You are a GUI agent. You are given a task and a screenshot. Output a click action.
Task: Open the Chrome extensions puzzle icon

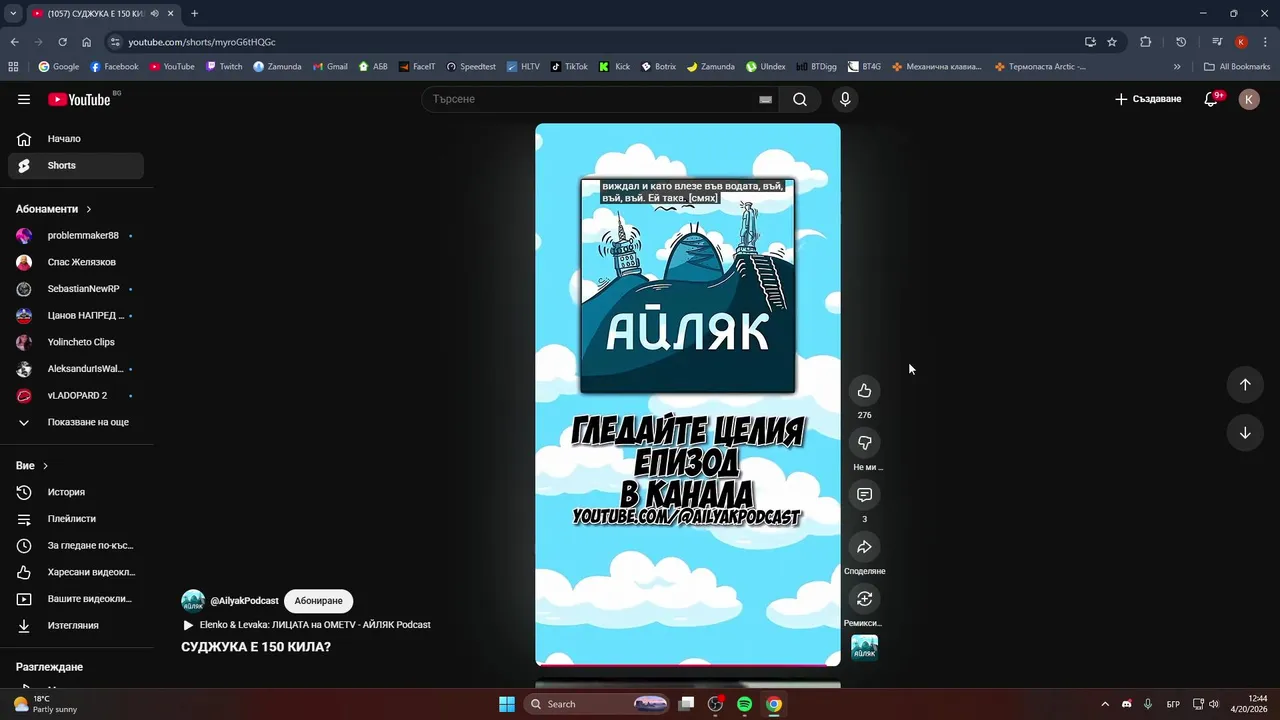coord(1146,42)
